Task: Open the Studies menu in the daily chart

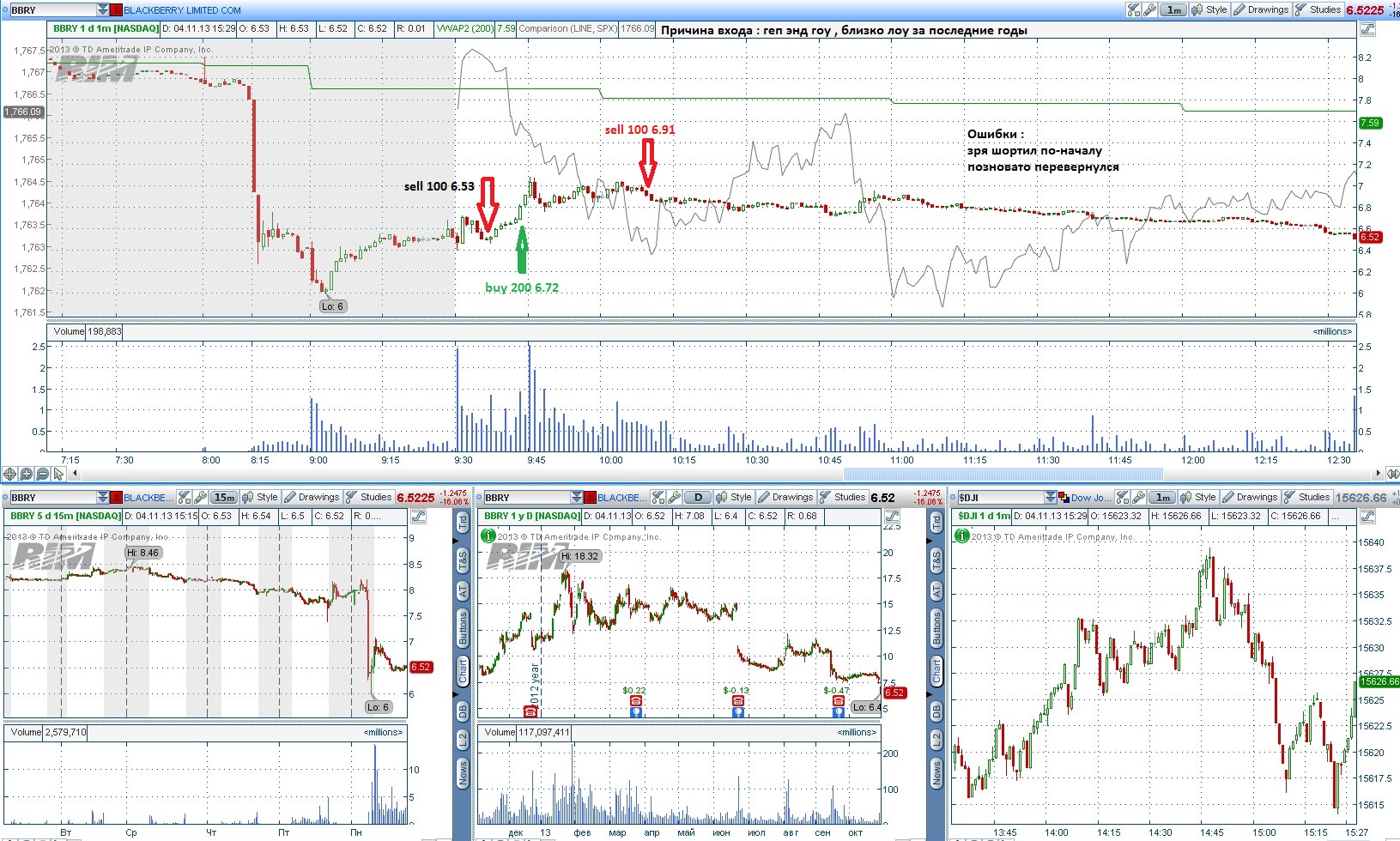Action: (842, 498)
